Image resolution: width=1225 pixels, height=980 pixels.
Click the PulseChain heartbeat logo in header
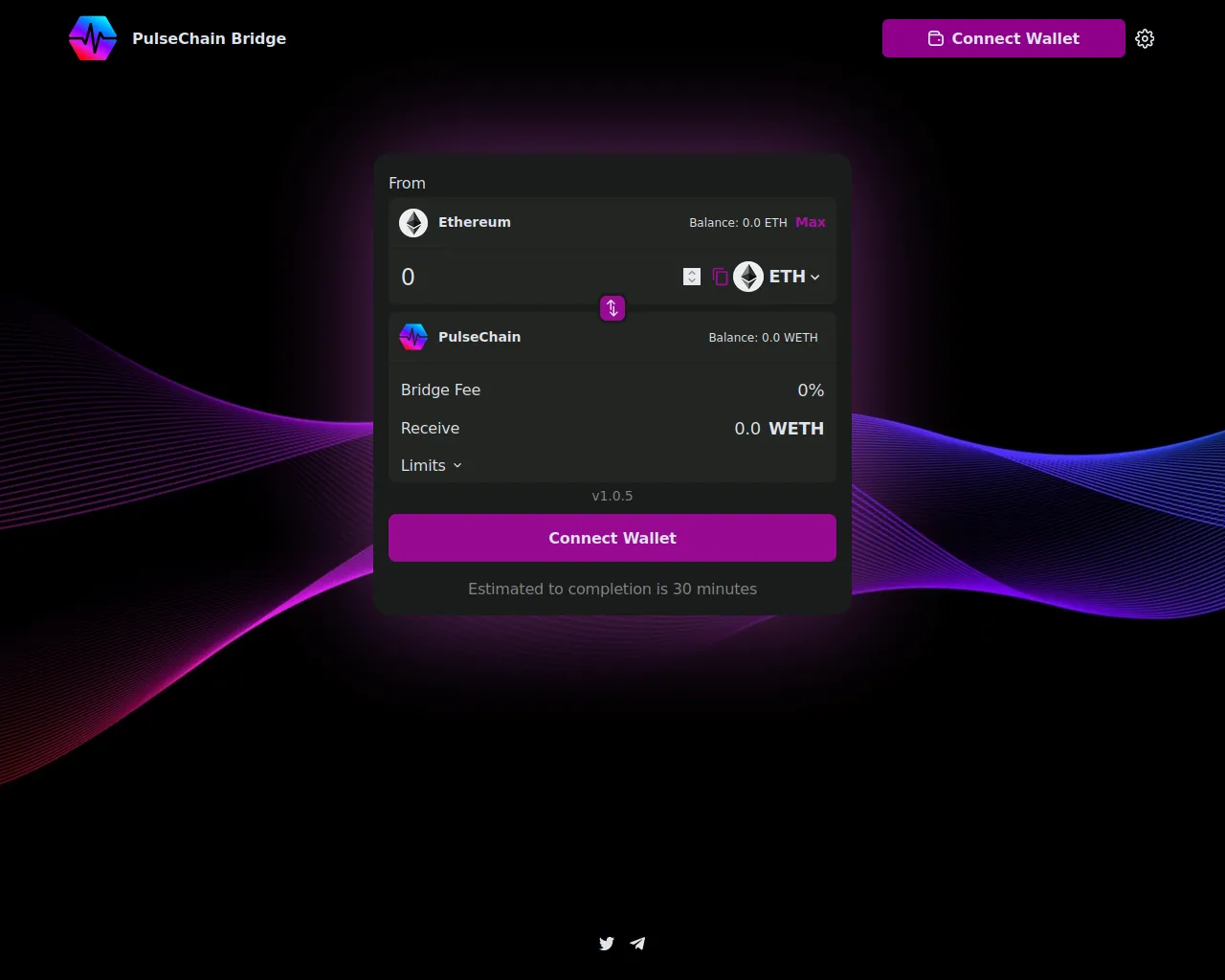tap(93, 38)
